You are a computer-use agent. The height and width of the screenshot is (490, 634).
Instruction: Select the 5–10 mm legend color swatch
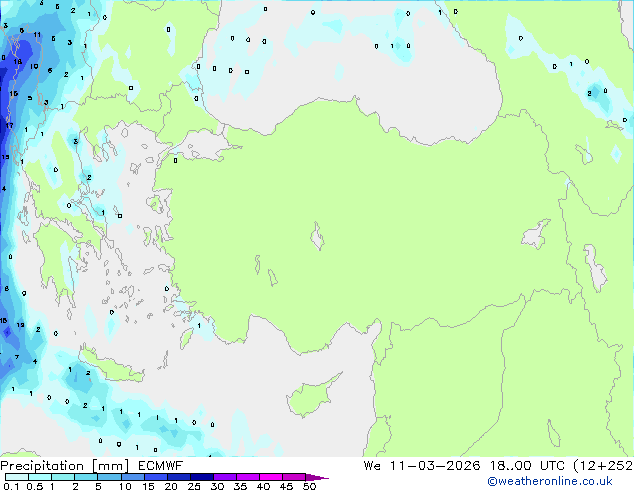[109, 477]
